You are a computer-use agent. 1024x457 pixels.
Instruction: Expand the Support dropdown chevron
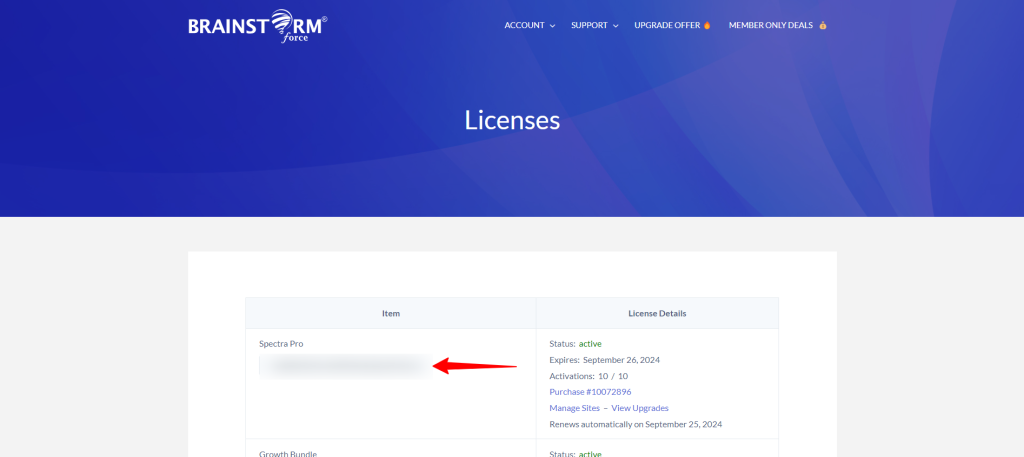tap(615, 26)
